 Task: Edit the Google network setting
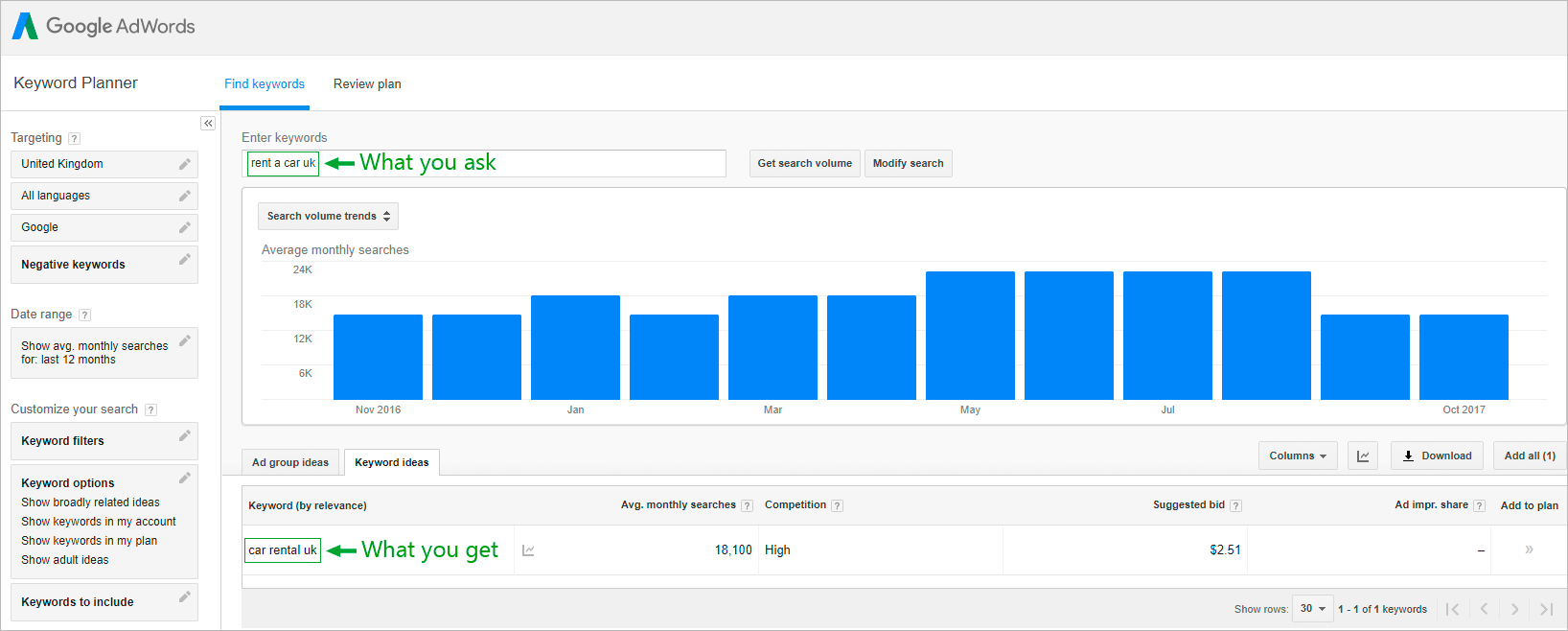click(x=185, y=227)
